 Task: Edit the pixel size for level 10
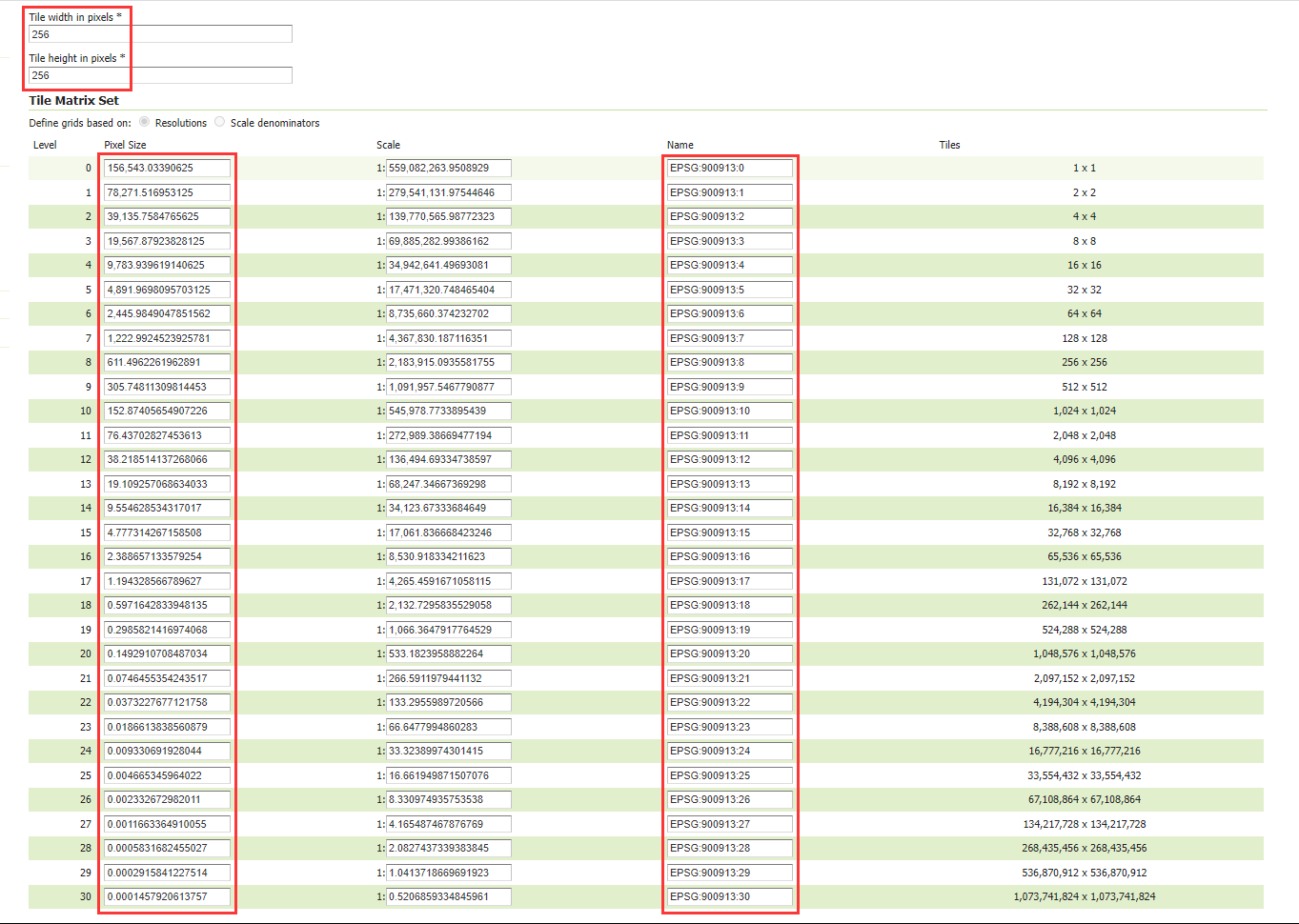tap(167, 411)
